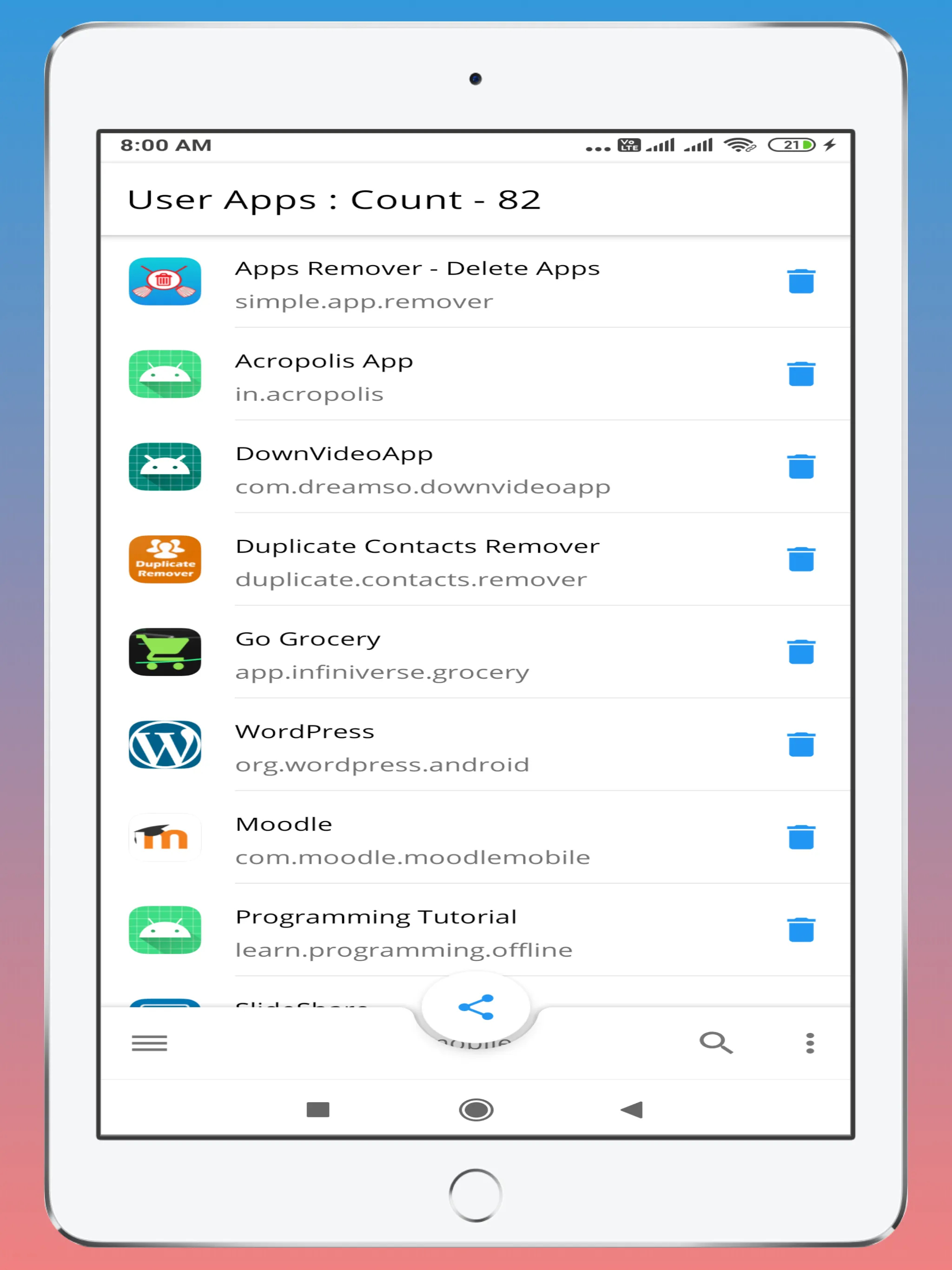Click the Programming Tutorial delete icon
This screenshot has height=1270, width=952.
(x=800, y=927)
